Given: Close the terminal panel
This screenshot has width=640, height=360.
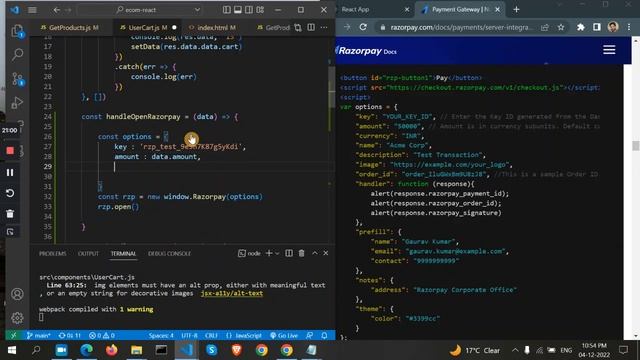Looking at the screenshot, I should pos(326,253).
